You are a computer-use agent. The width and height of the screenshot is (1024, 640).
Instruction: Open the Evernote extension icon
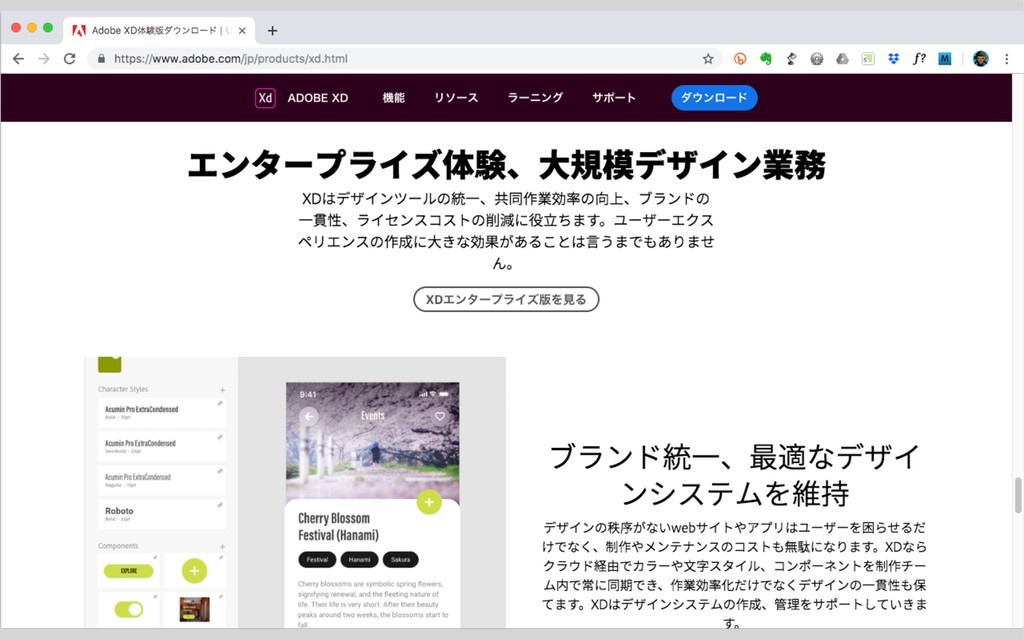[765, 59]
